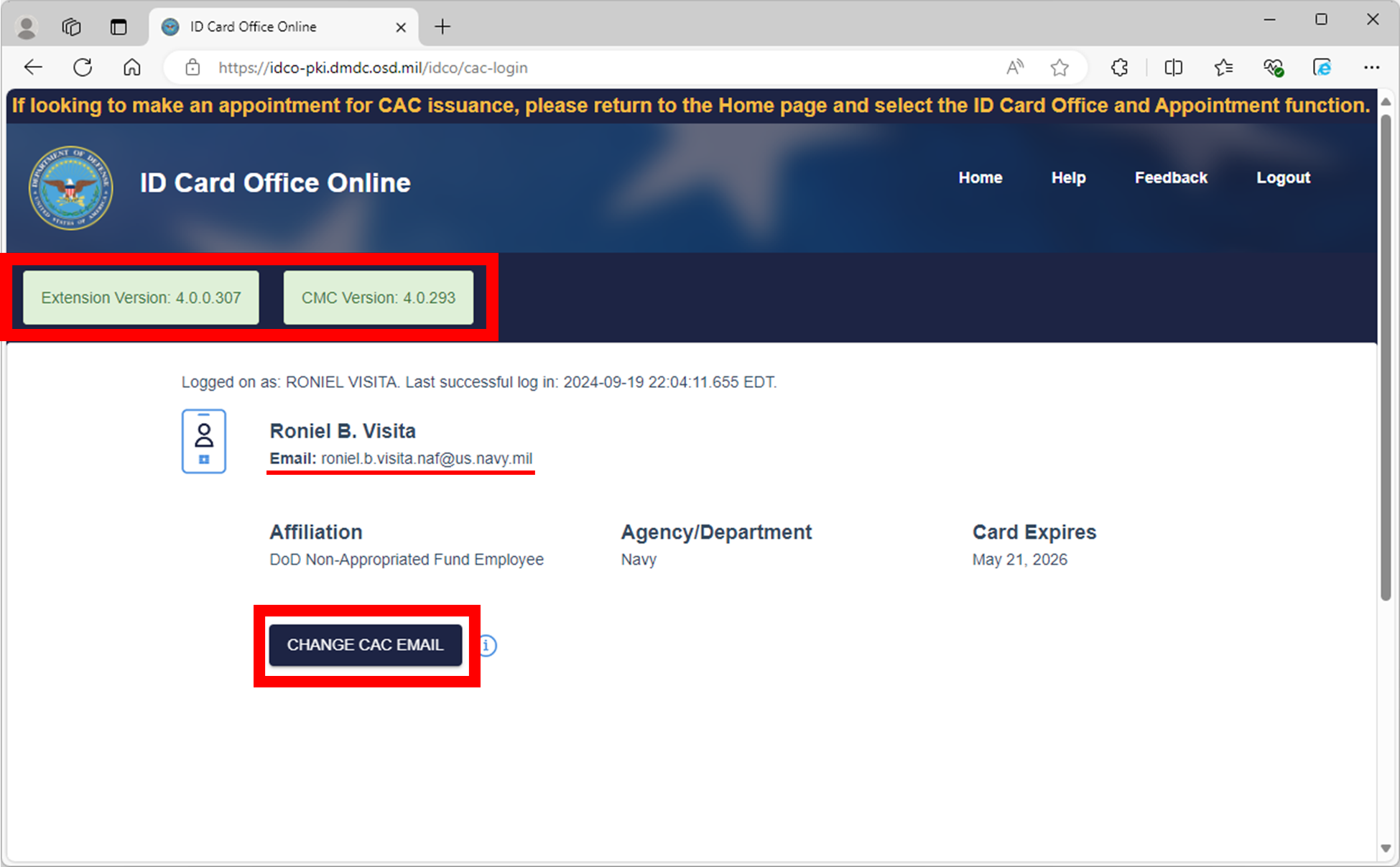Switch to the ID Card Office Online tab

pyautogui.click(x=251, y=26)
